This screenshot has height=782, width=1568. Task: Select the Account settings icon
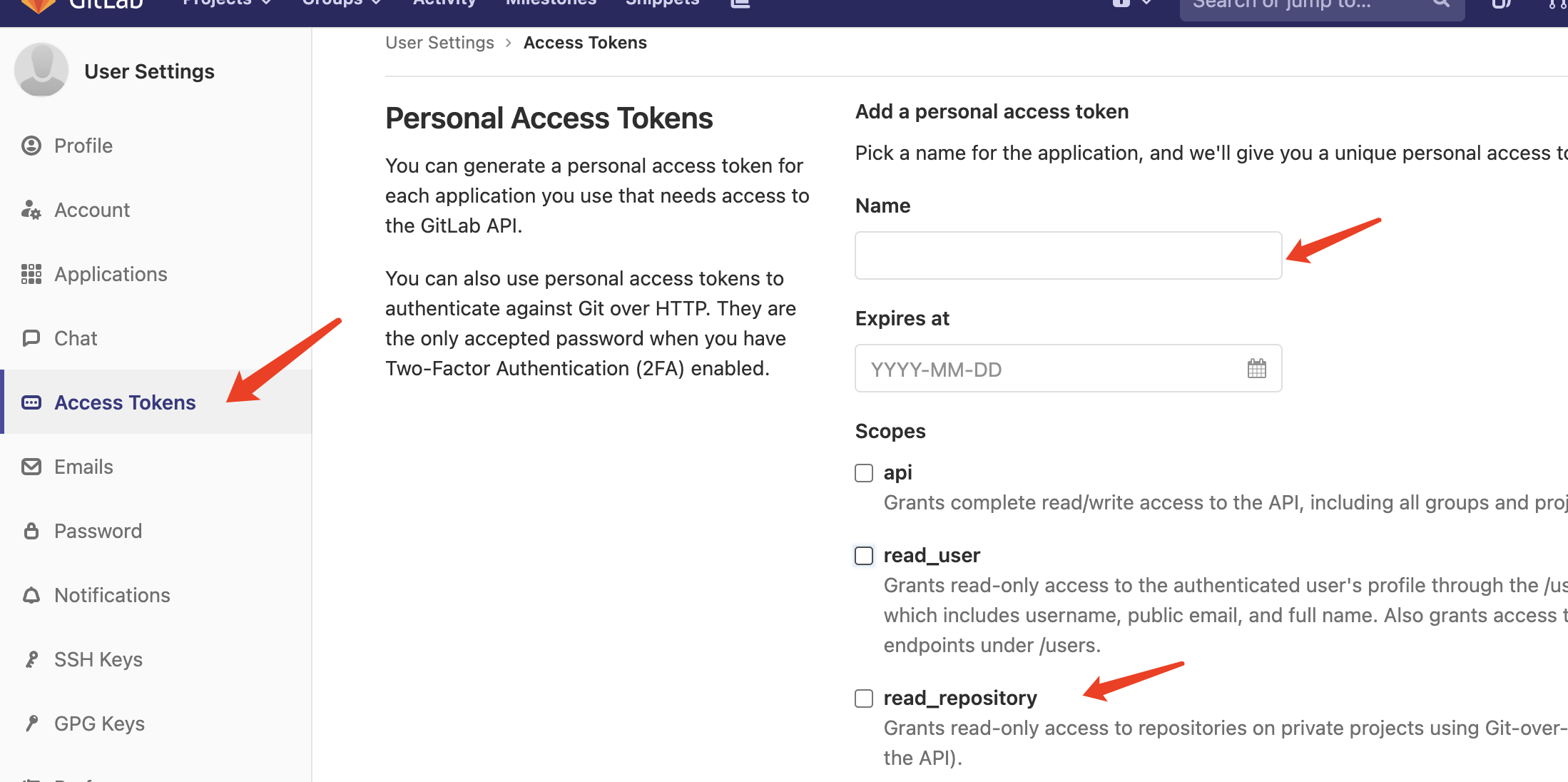click(x=31, y=210)
